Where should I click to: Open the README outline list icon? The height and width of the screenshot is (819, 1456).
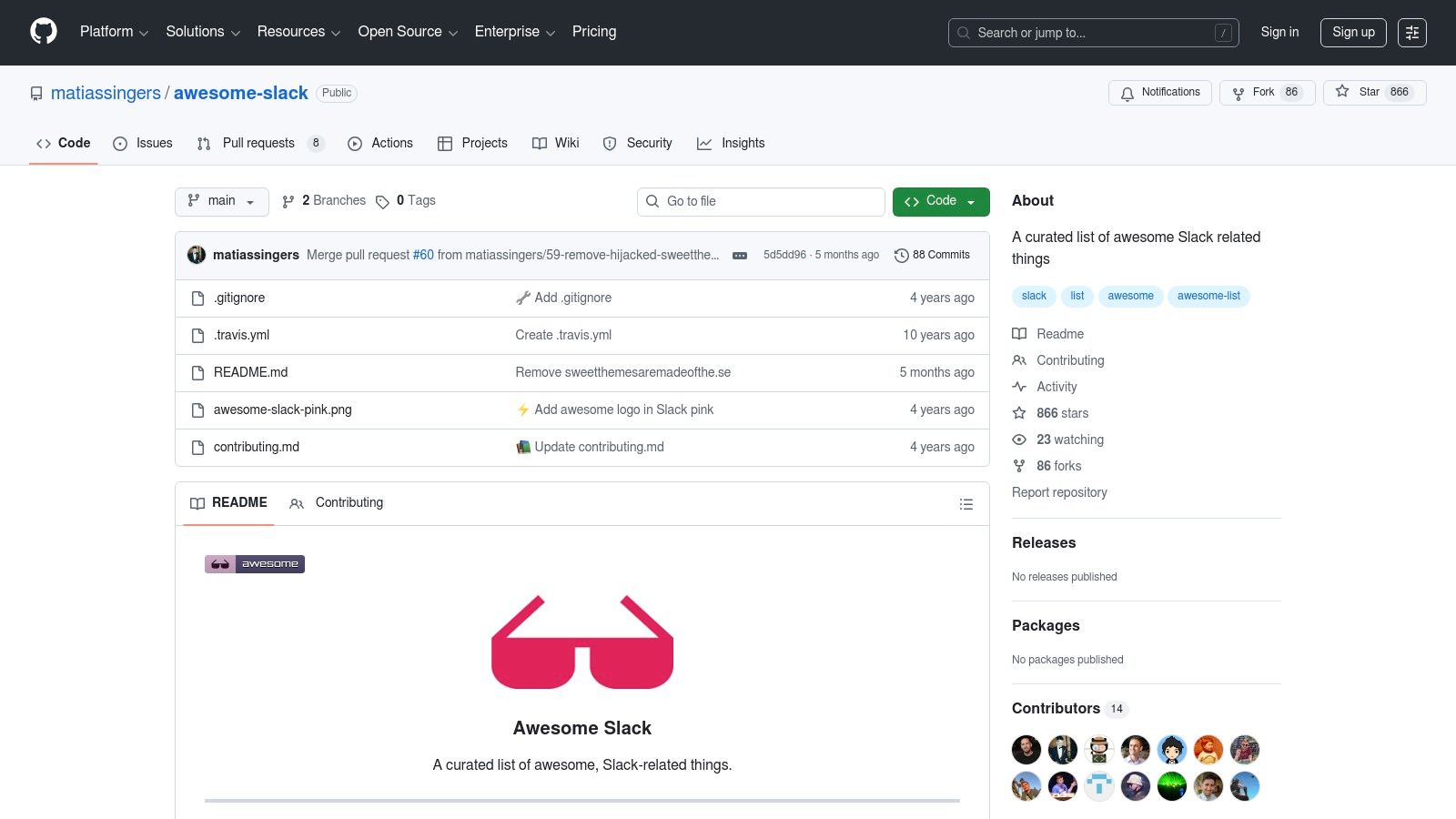[966, 504]
